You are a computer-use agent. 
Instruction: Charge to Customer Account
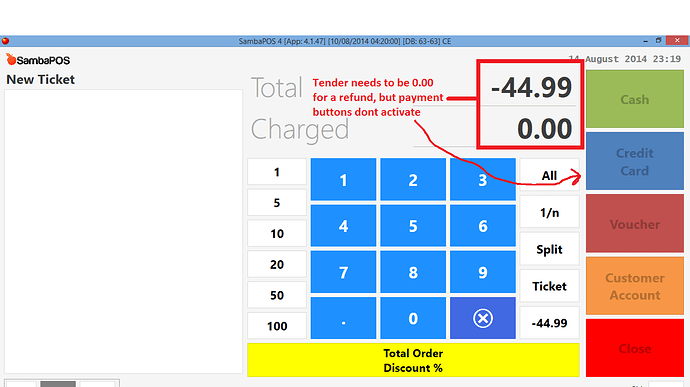point(635,286)
